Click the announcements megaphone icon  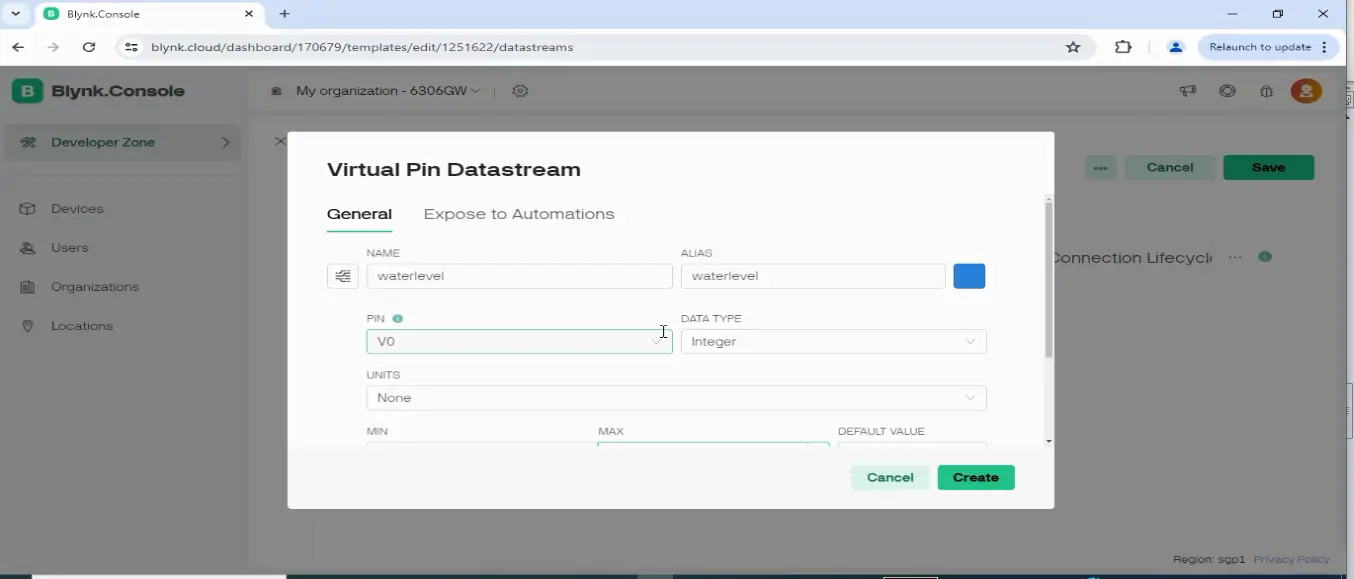[x=1188, y=91]
